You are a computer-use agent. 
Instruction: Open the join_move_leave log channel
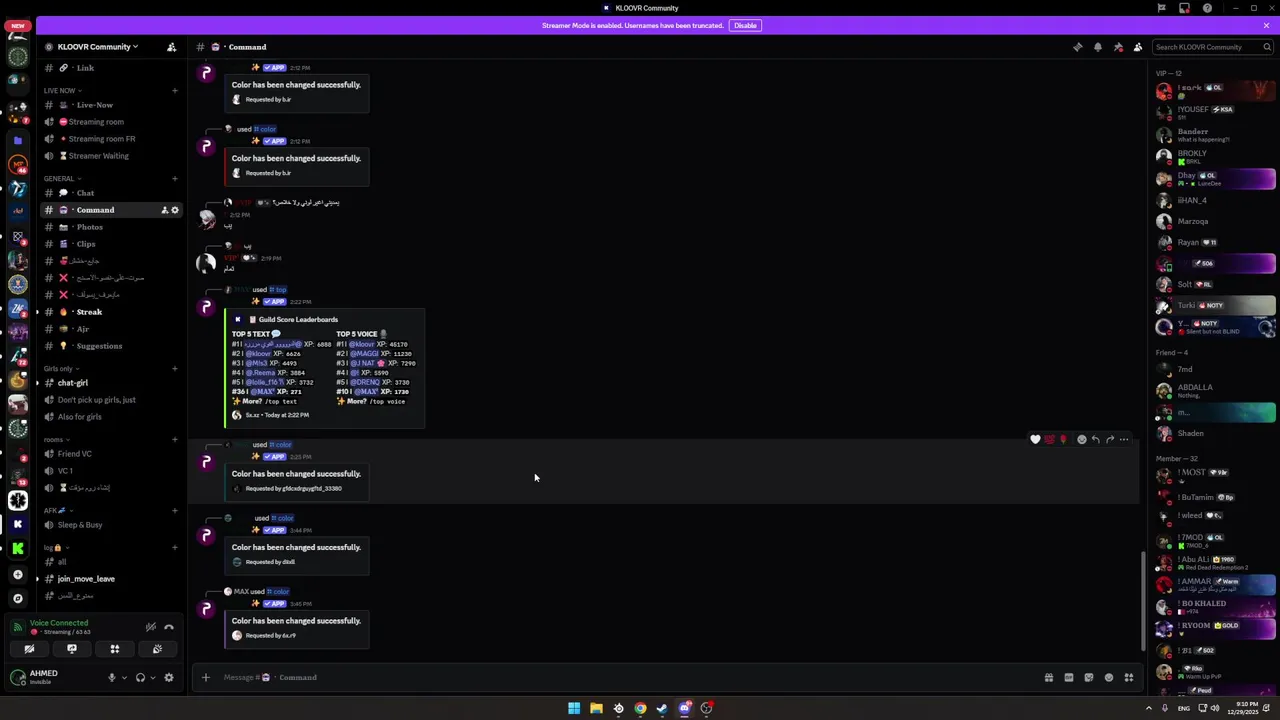click(x=110, y=579)
